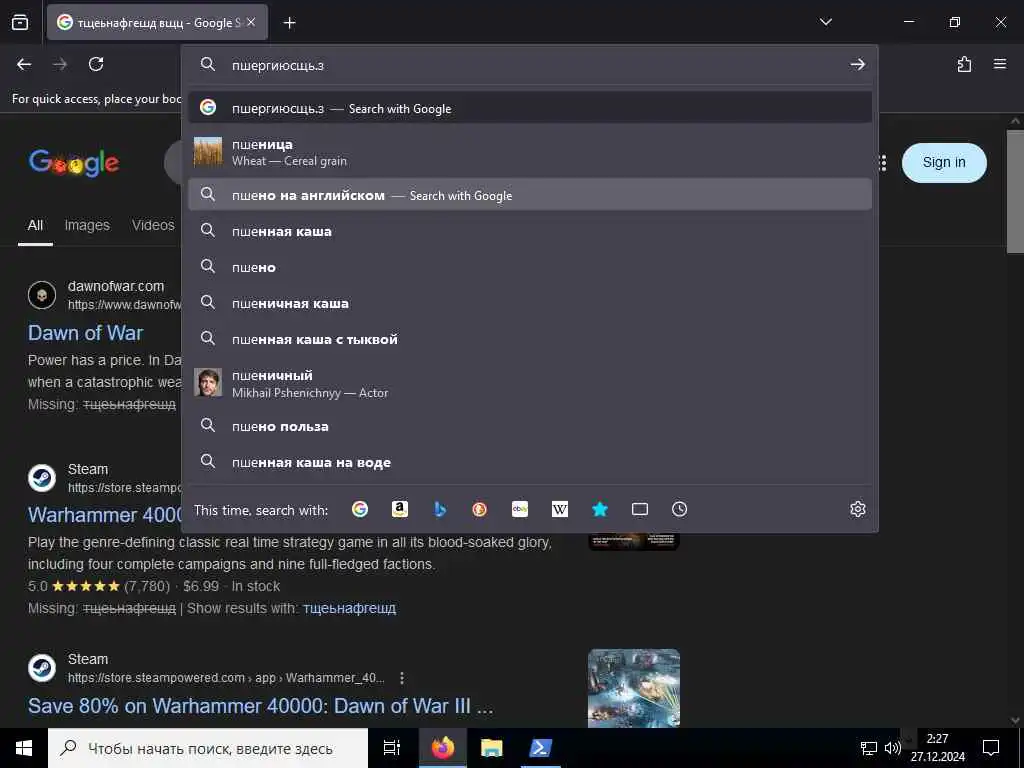Click the Dawn of War III thumbnail
The width and height of the screenshot is (1024, 768).
point(633,688)
